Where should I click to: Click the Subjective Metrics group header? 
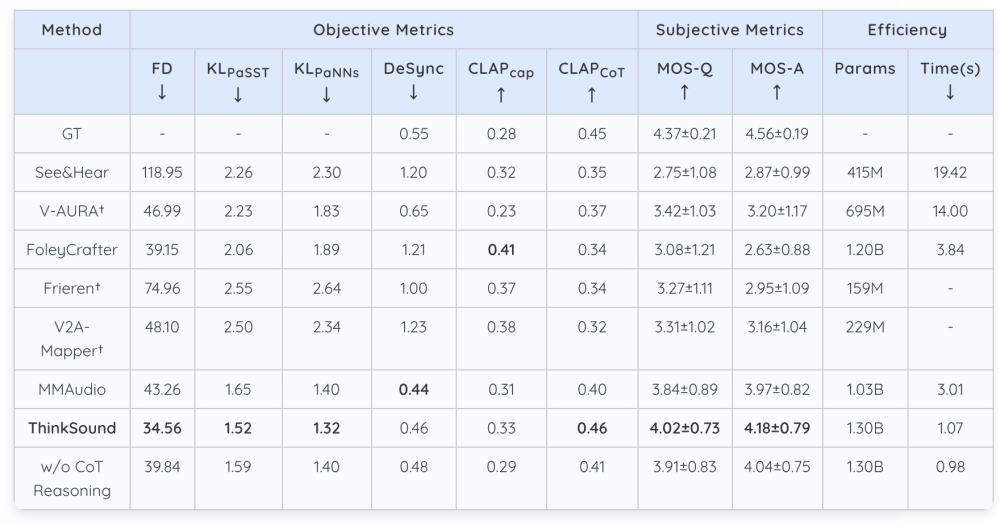(730, 30)
